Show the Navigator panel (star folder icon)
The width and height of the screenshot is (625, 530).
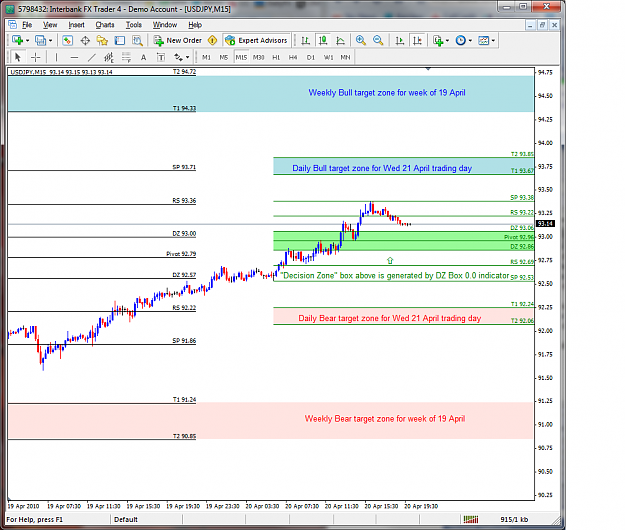point(102,40)
